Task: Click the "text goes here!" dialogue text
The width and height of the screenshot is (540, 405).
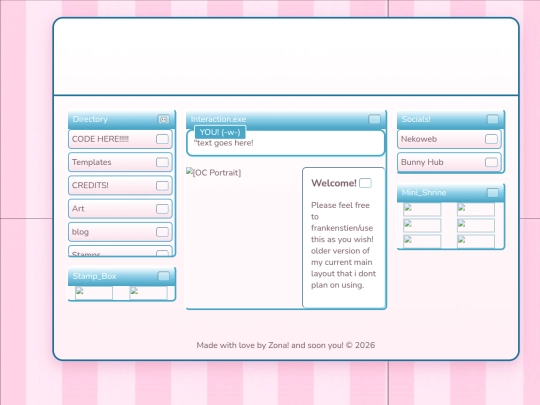Action: (x=224, y=143)
